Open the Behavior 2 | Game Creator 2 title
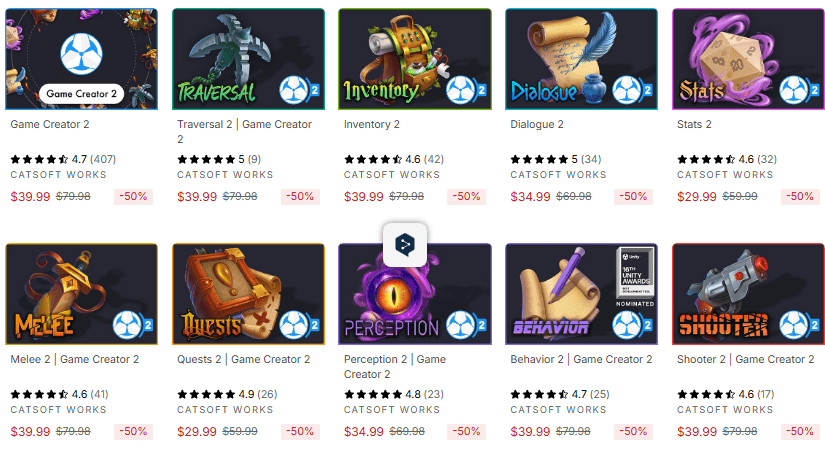This screenshot has height=455, width=825. tap(581, 359)
